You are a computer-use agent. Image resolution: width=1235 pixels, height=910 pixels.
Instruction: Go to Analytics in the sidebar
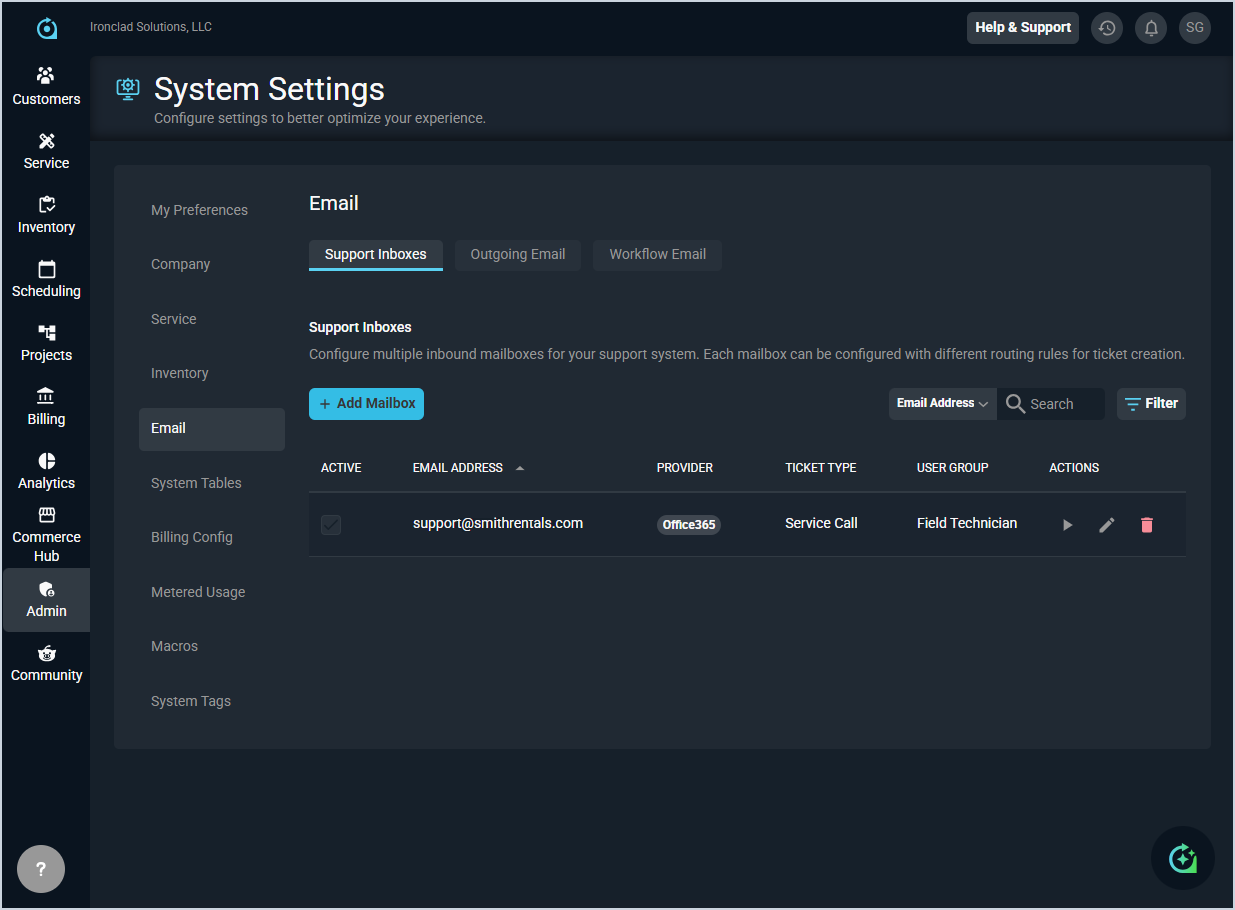coord(46,471)
